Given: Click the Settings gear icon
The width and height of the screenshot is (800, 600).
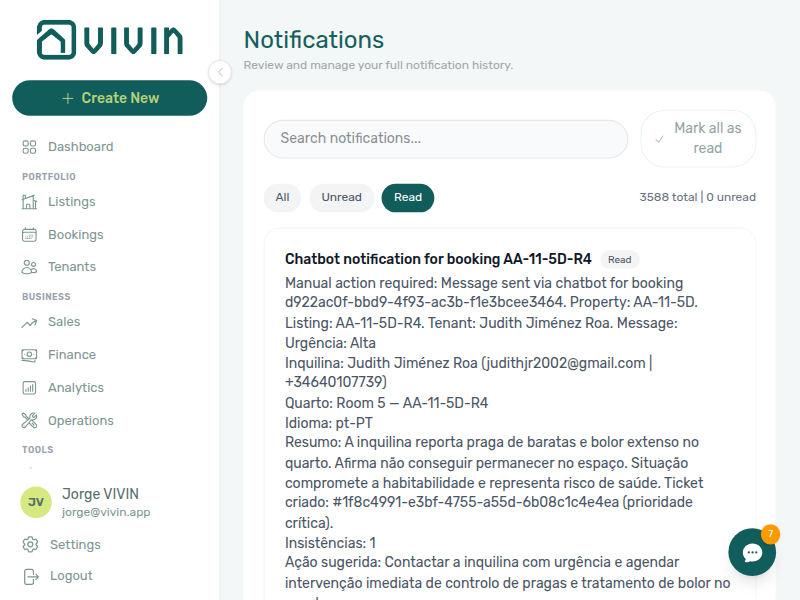Looking at the screenshot, I should 30,544.
